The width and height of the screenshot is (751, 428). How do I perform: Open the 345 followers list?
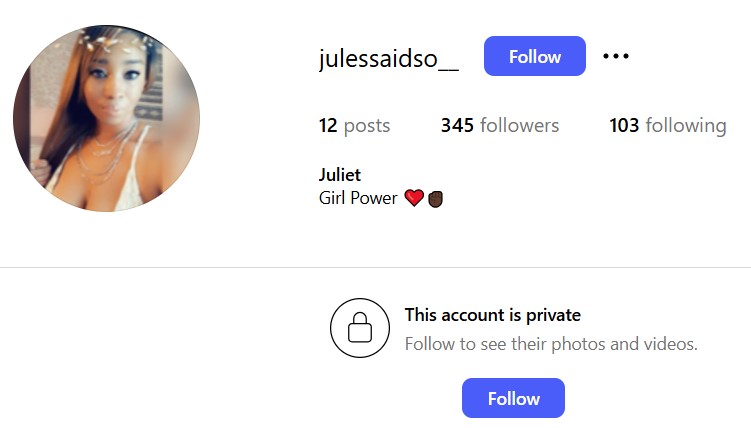pyautogui.click(x=500, y=125)
